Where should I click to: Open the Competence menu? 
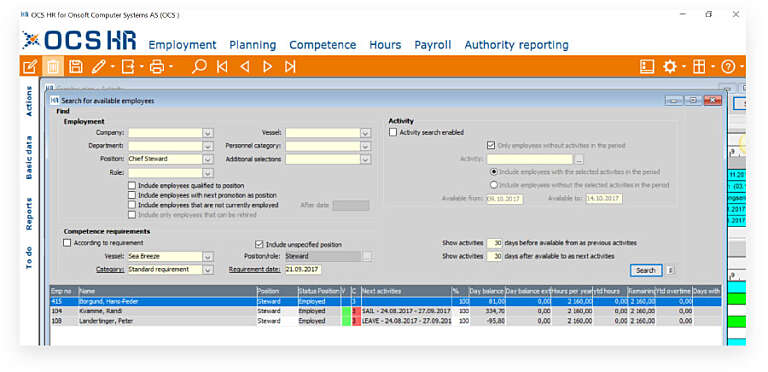pyautogui.click(x=323, y=45)
